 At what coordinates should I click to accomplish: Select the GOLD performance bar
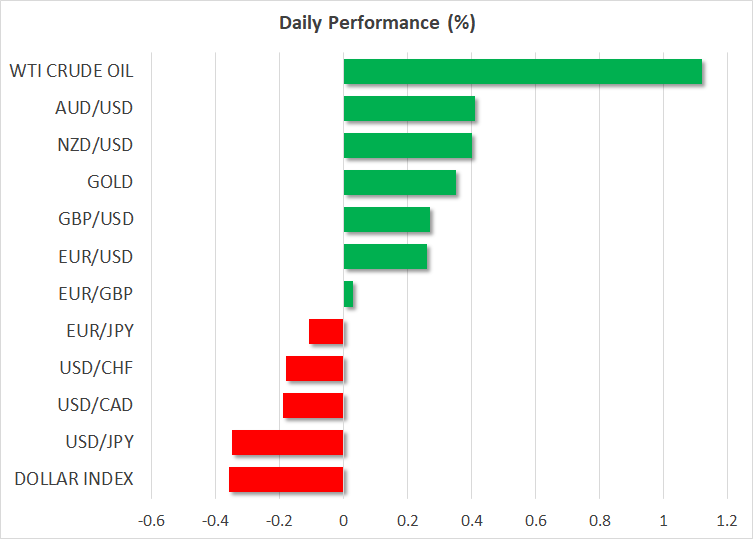(399, 182)
